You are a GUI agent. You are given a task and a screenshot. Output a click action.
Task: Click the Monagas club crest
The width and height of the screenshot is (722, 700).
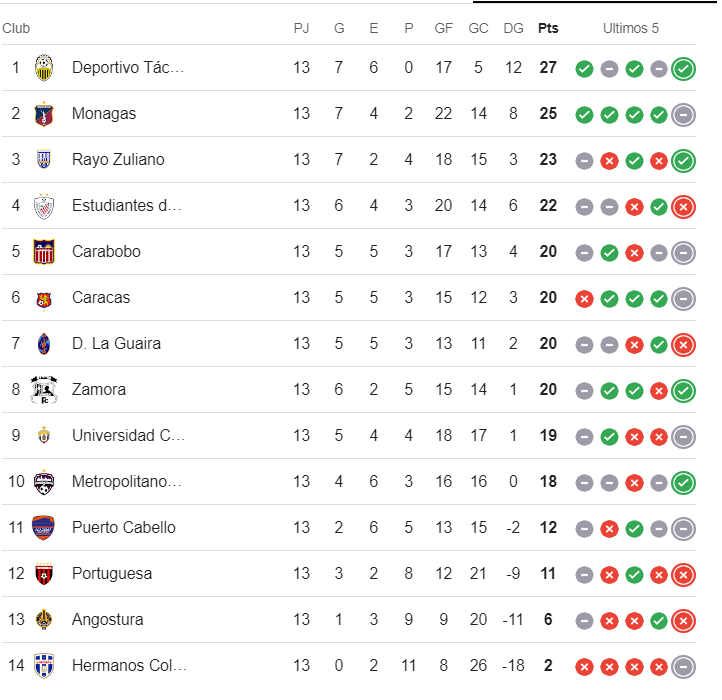(x=43, y=114)
